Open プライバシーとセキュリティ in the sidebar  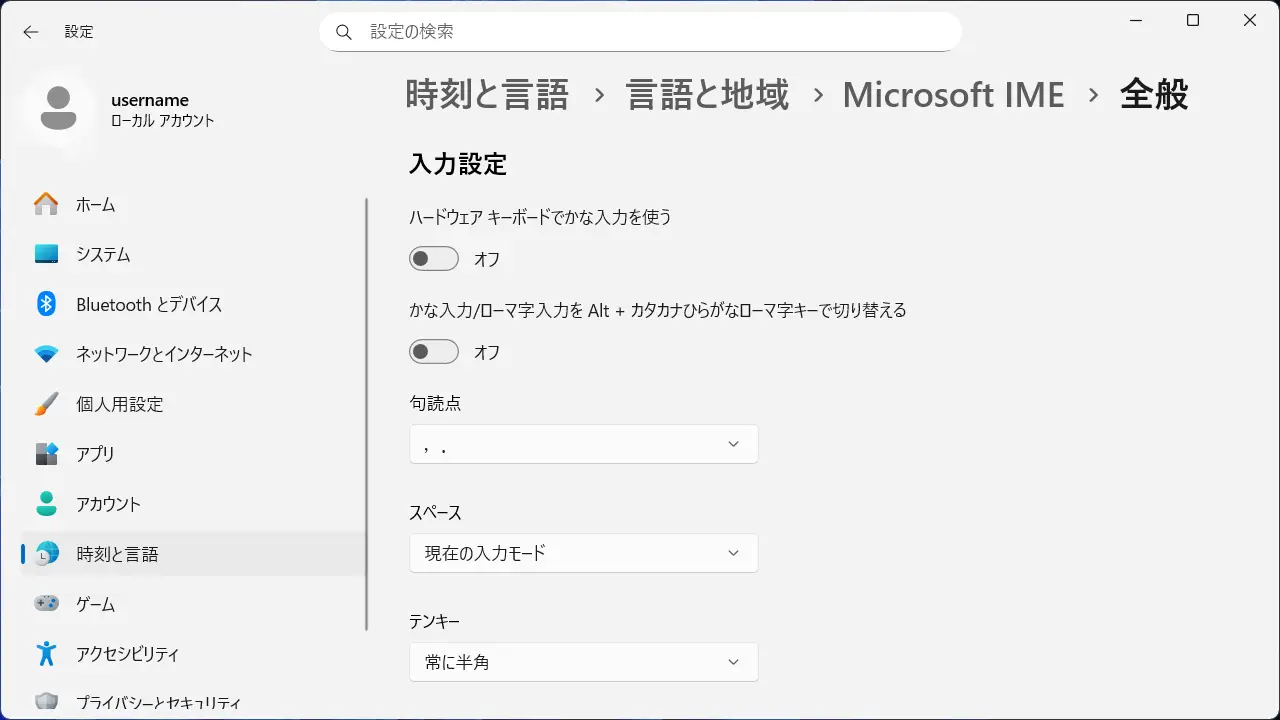pos(158,703)
